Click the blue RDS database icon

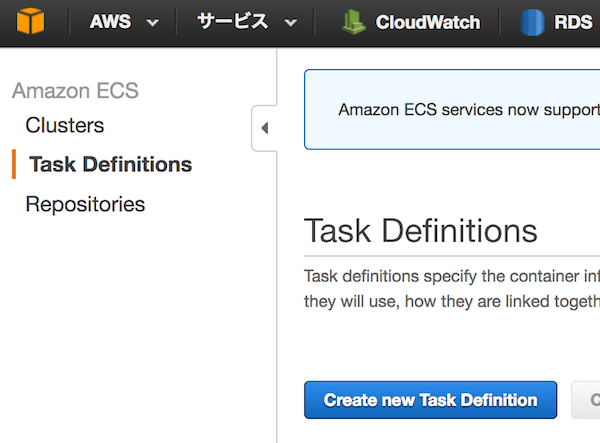coord(532,22)
